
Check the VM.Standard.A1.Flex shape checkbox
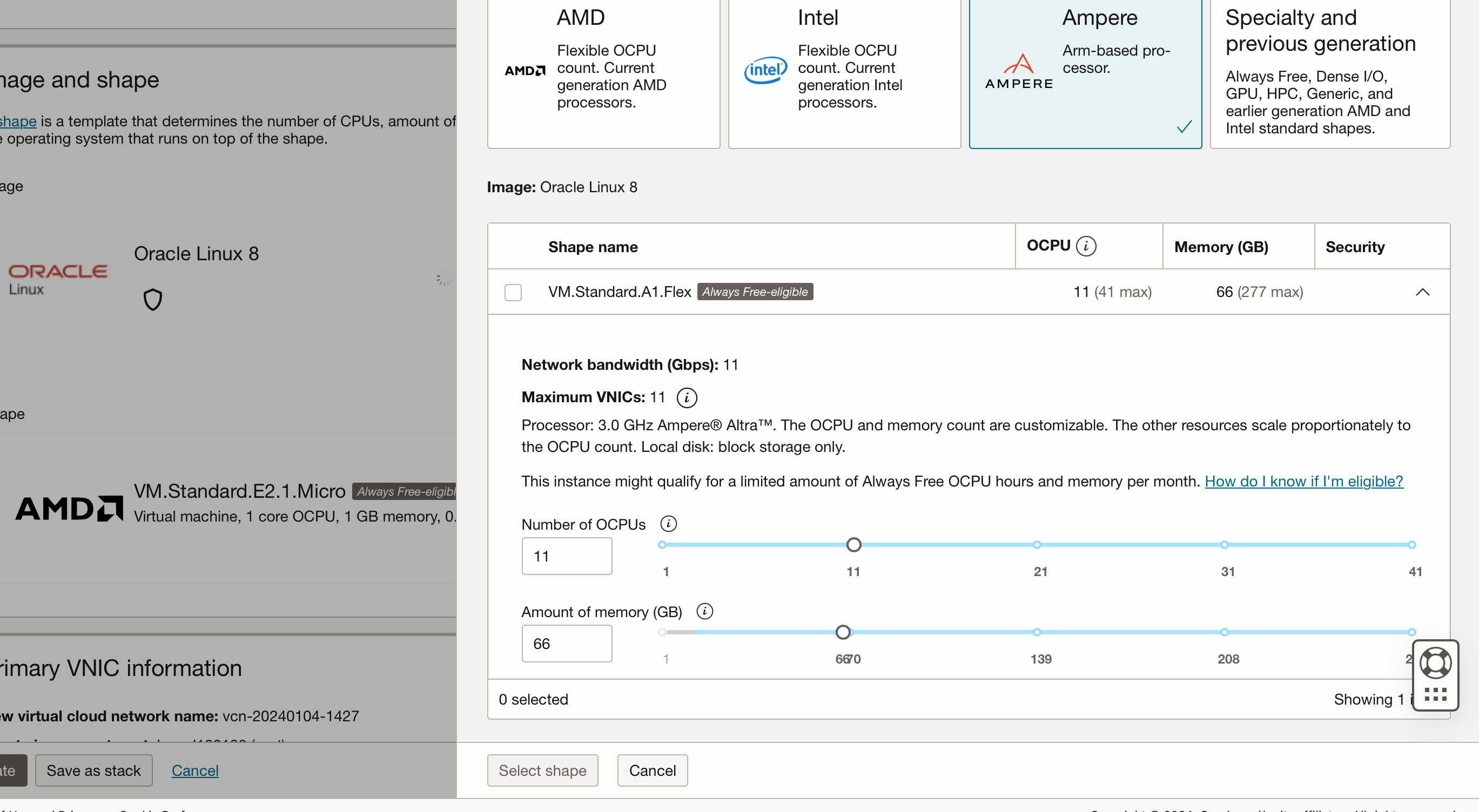[x=513, y=292]
